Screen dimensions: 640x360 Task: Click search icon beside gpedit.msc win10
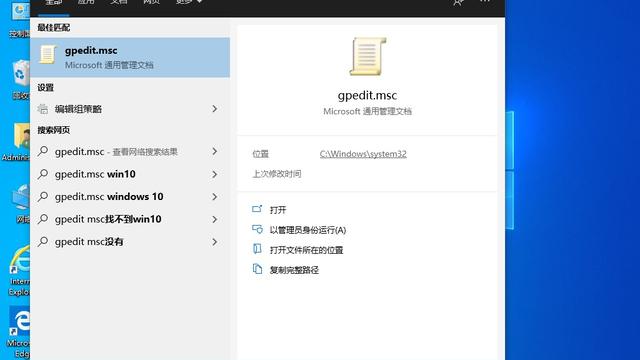(x=43, y=174)
